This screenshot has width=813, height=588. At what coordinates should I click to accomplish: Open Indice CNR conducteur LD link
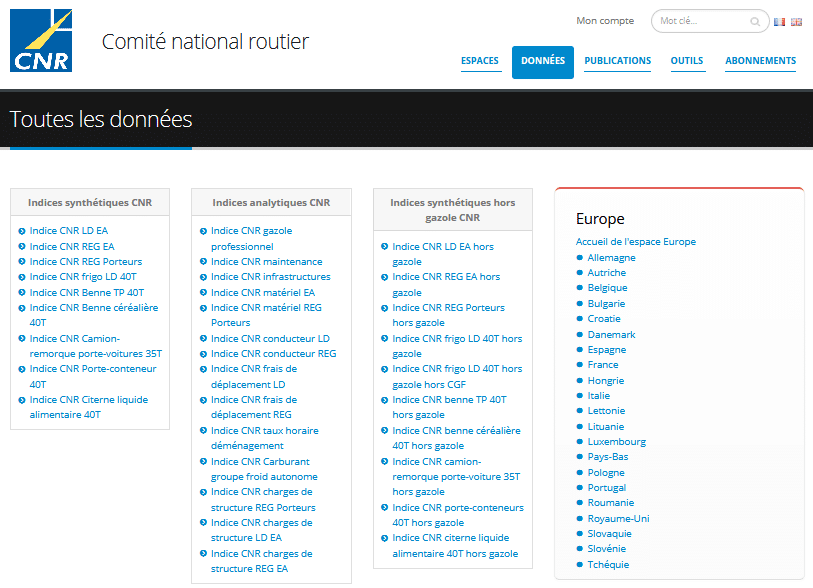pyautogui.click(x=270, y=339)
